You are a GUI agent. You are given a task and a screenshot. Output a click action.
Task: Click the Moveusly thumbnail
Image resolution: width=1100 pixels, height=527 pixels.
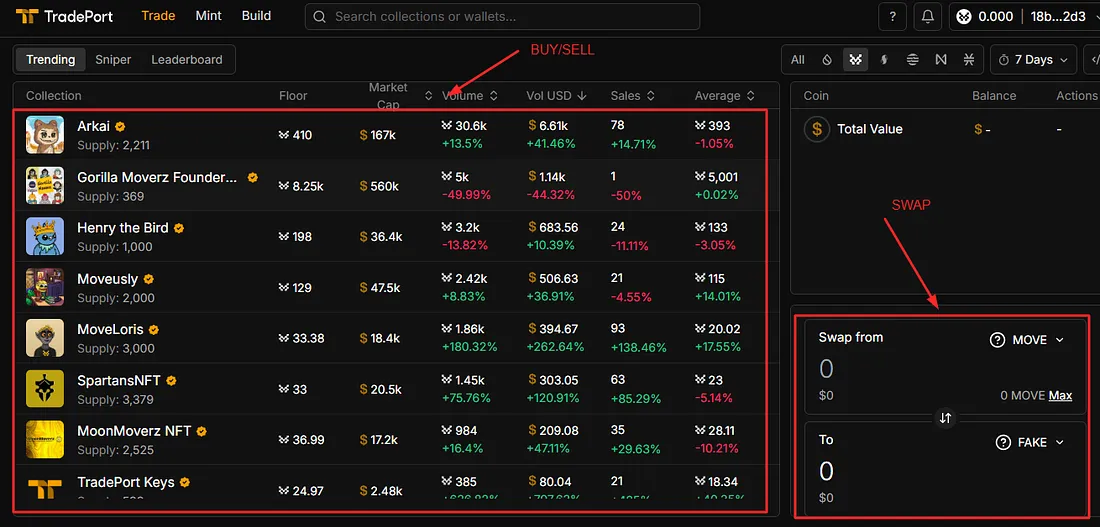click(x=45, y=287)
